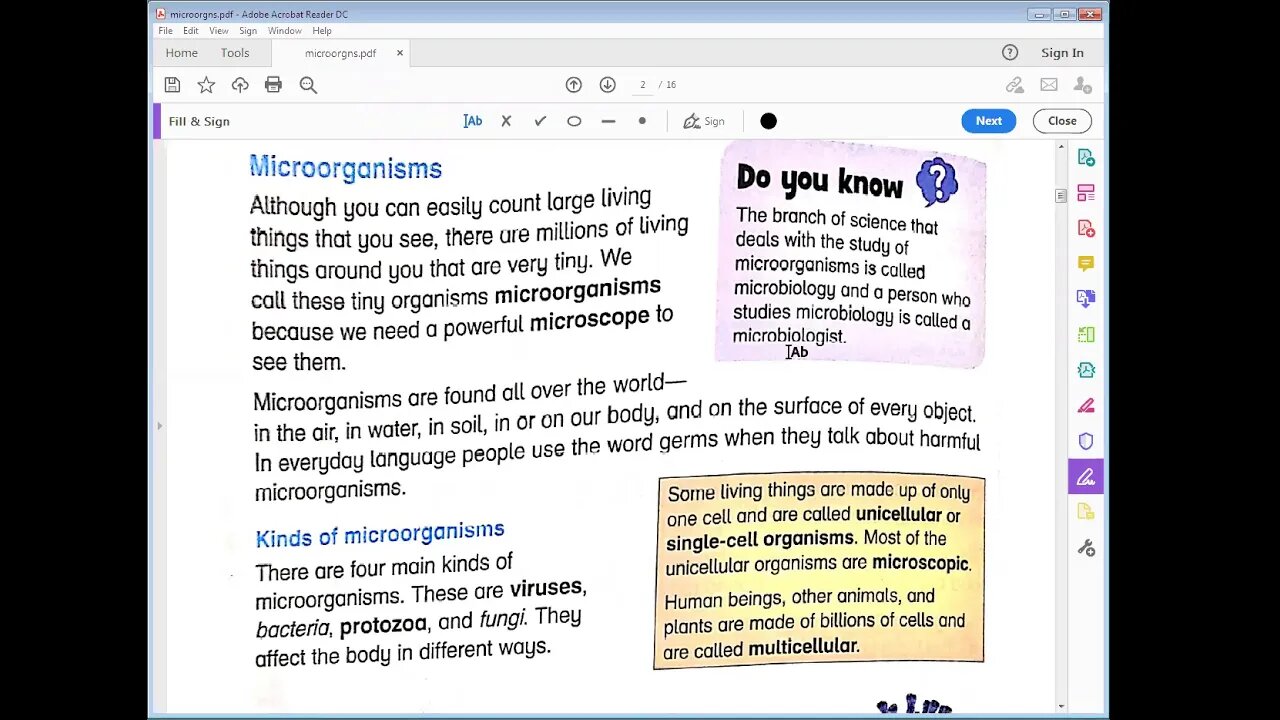1280x720 pixels.
Task: Go to previous page arrow
Action: pos(573,85)
